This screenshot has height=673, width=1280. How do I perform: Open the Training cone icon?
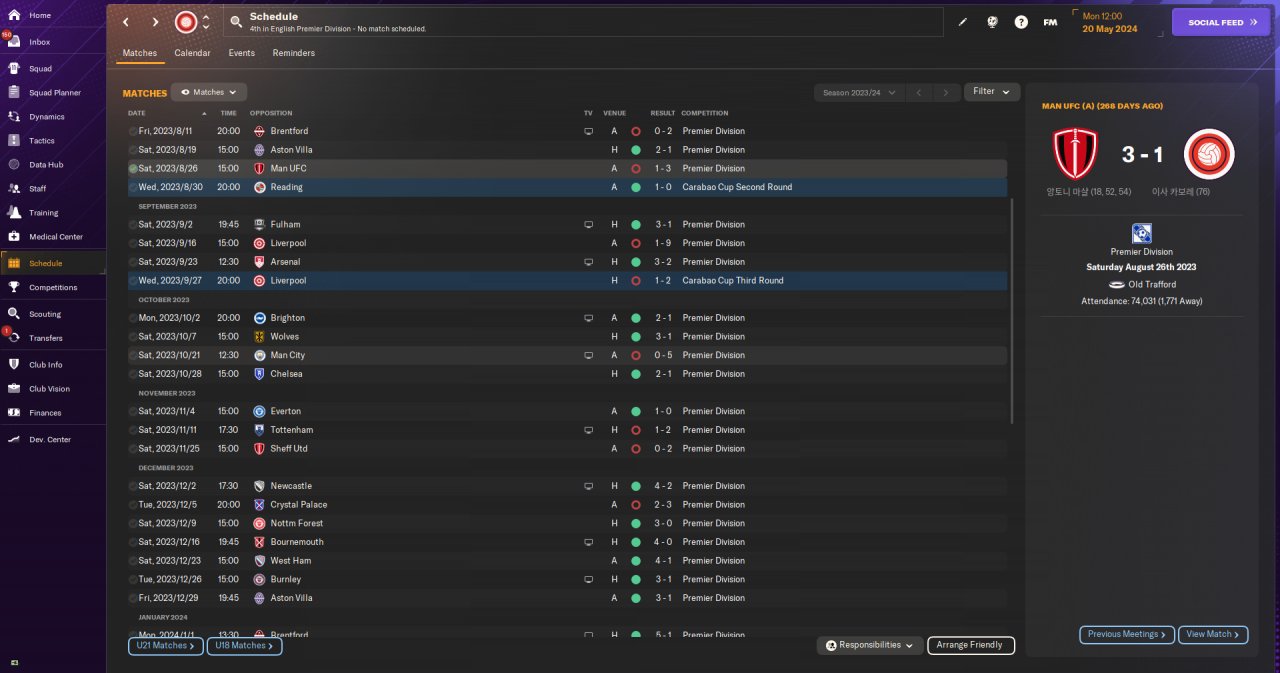pos(14,213)
